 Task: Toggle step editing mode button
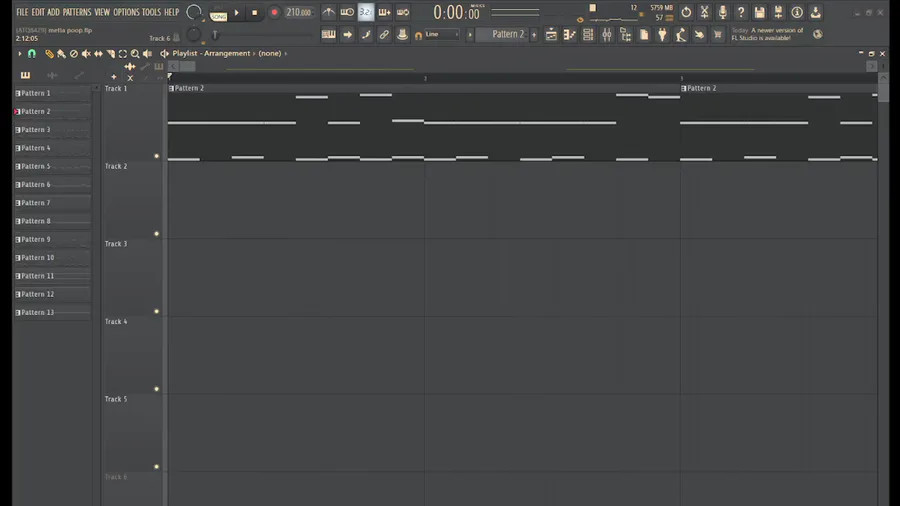pos(366,35)
